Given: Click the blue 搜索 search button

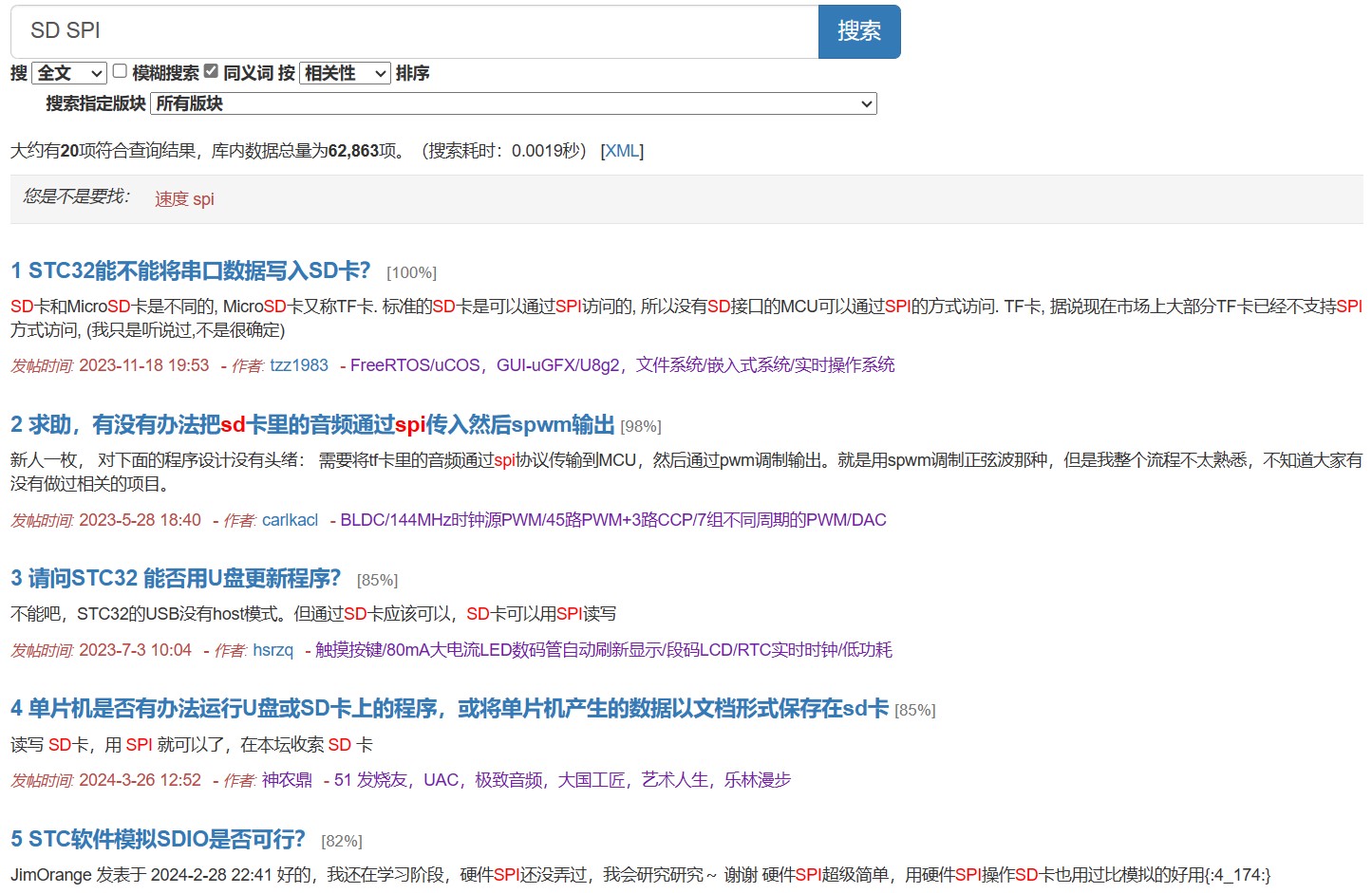Looking at the screenshot, I should (x=859, y=31).
